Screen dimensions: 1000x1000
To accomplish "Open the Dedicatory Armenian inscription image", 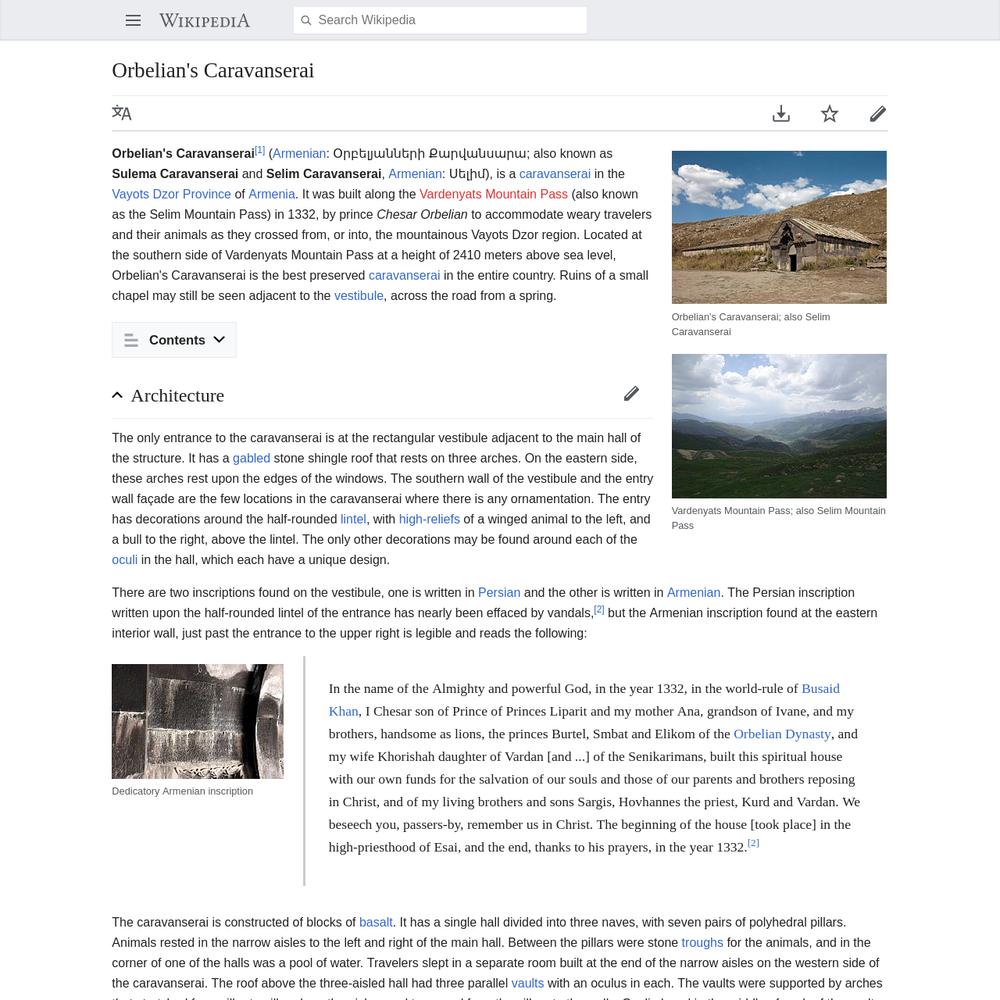I will point(198,721).
